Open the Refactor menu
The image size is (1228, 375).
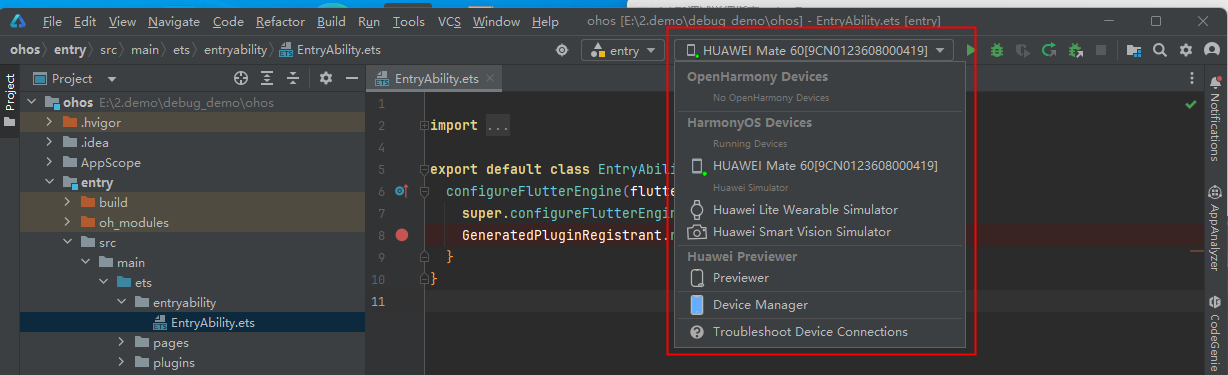point(280,21)
